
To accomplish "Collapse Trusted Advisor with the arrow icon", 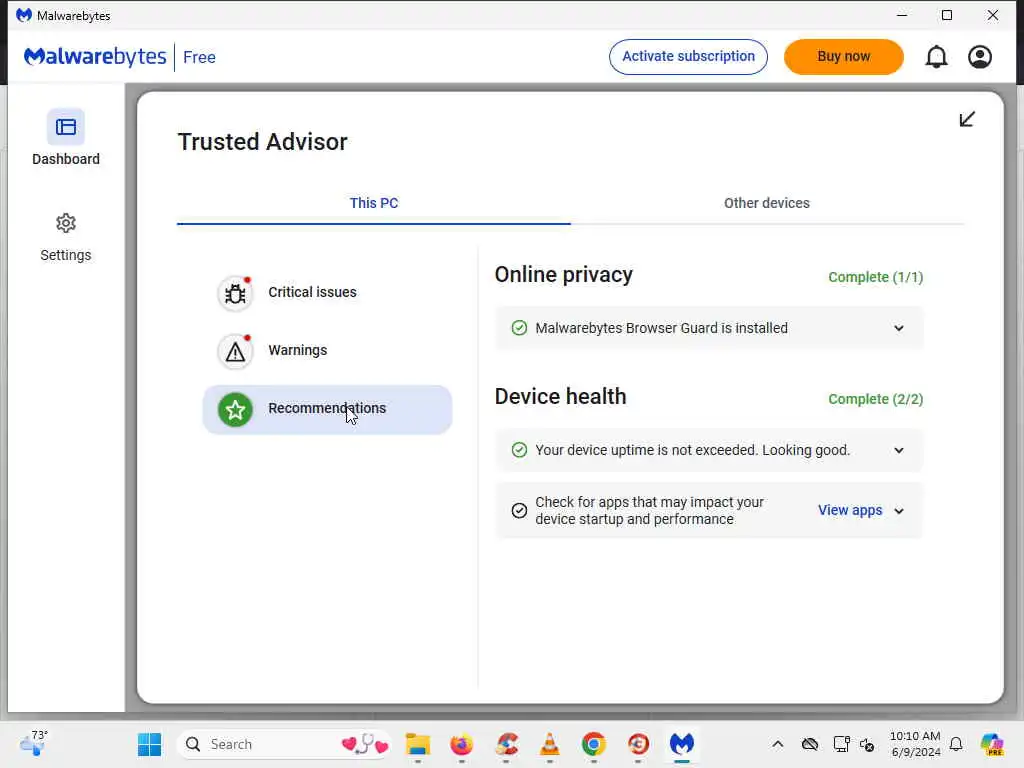I will (967, 119).
